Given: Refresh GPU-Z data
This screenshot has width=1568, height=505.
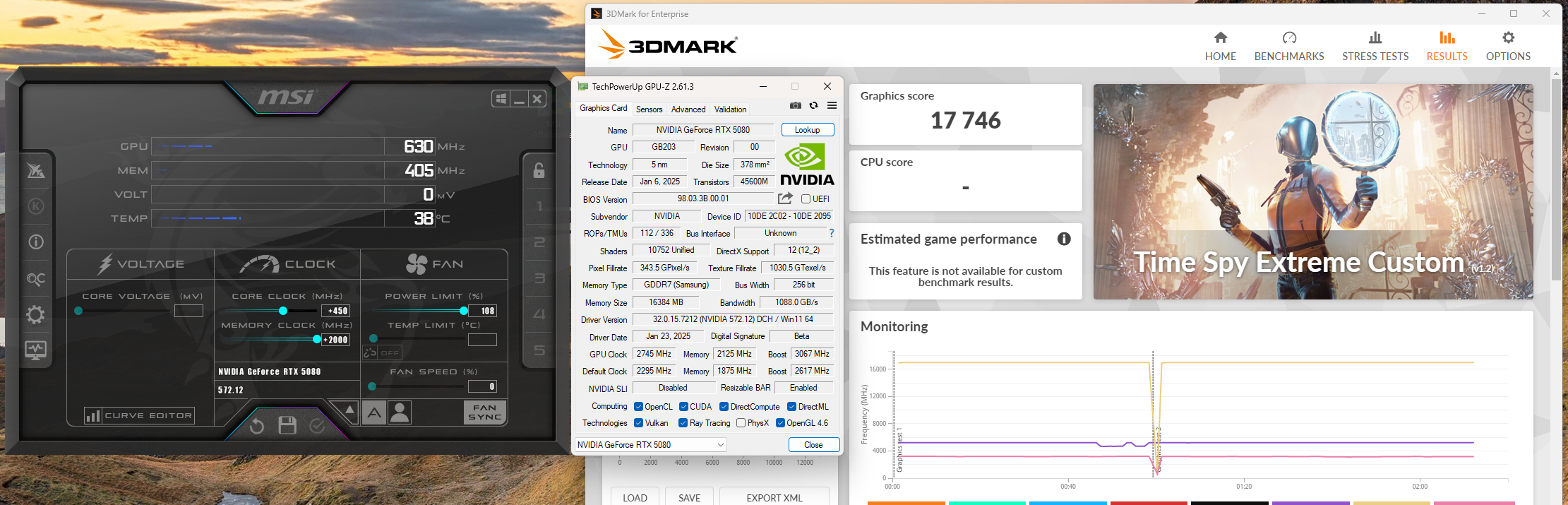Looking at the screenshot, I should tap(814, 105).
